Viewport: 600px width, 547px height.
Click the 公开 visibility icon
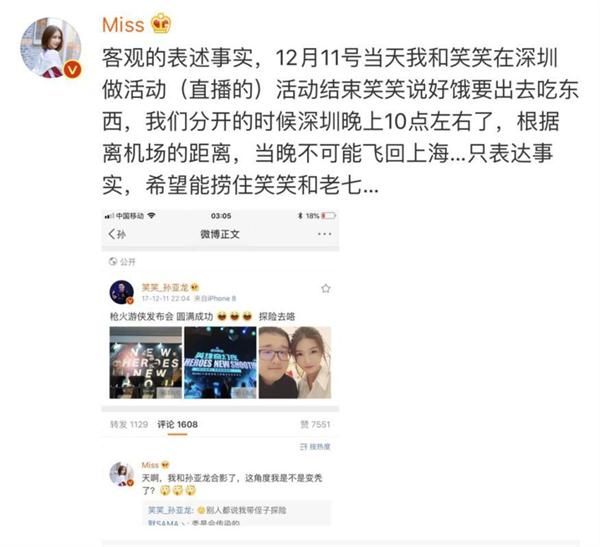pyautogui.click(x=113, y=261)
